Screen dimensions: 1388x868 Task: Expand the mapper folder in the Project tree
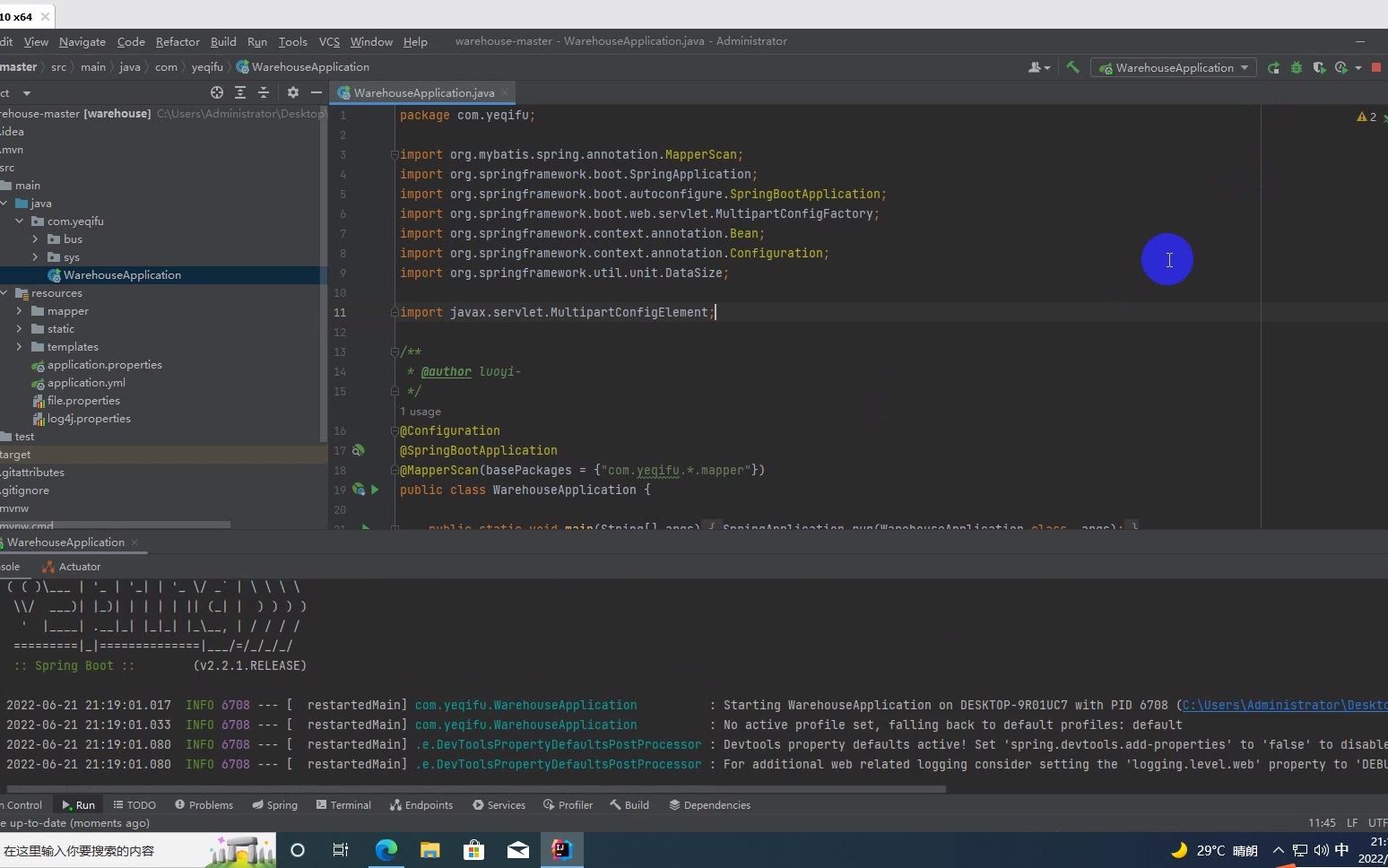click(19, 311)
